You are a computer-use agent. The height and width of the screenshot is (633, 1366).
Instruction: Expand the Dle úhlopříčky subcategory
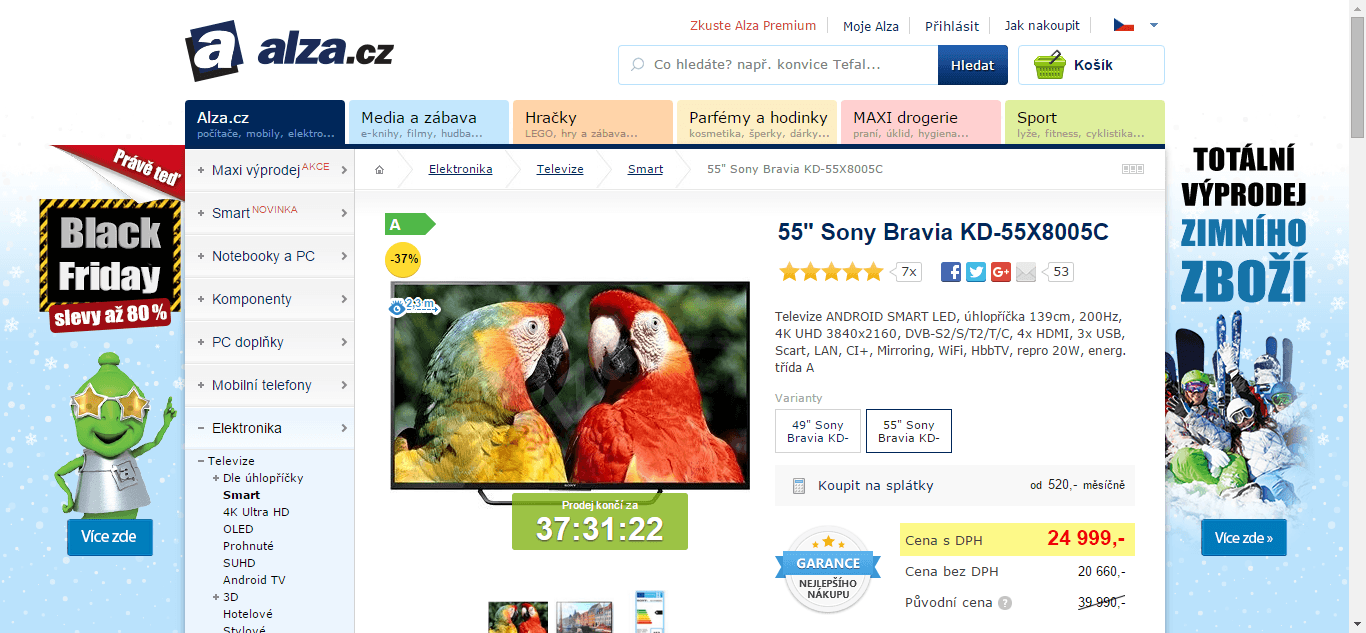[x=216, y=478]
